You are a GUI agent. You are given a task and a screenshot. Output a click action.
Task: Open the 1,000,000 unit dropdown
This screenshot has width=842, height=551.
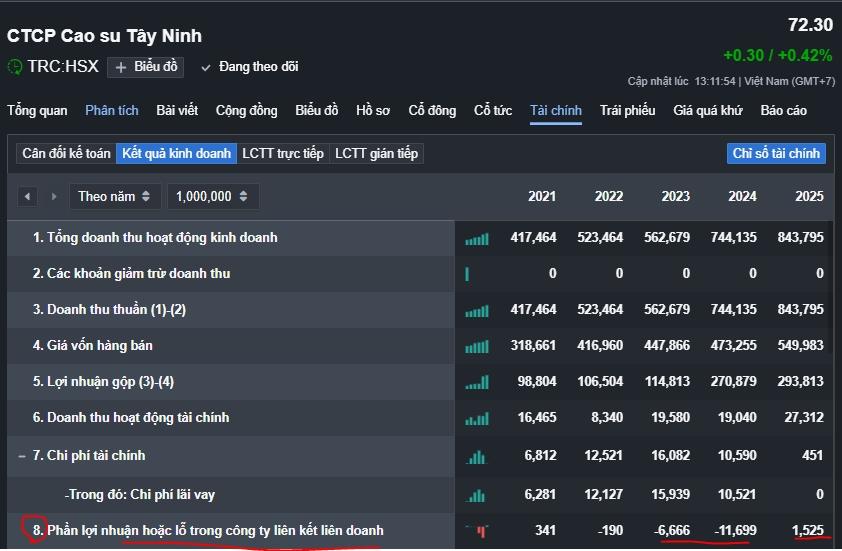(x=212, y=197)
